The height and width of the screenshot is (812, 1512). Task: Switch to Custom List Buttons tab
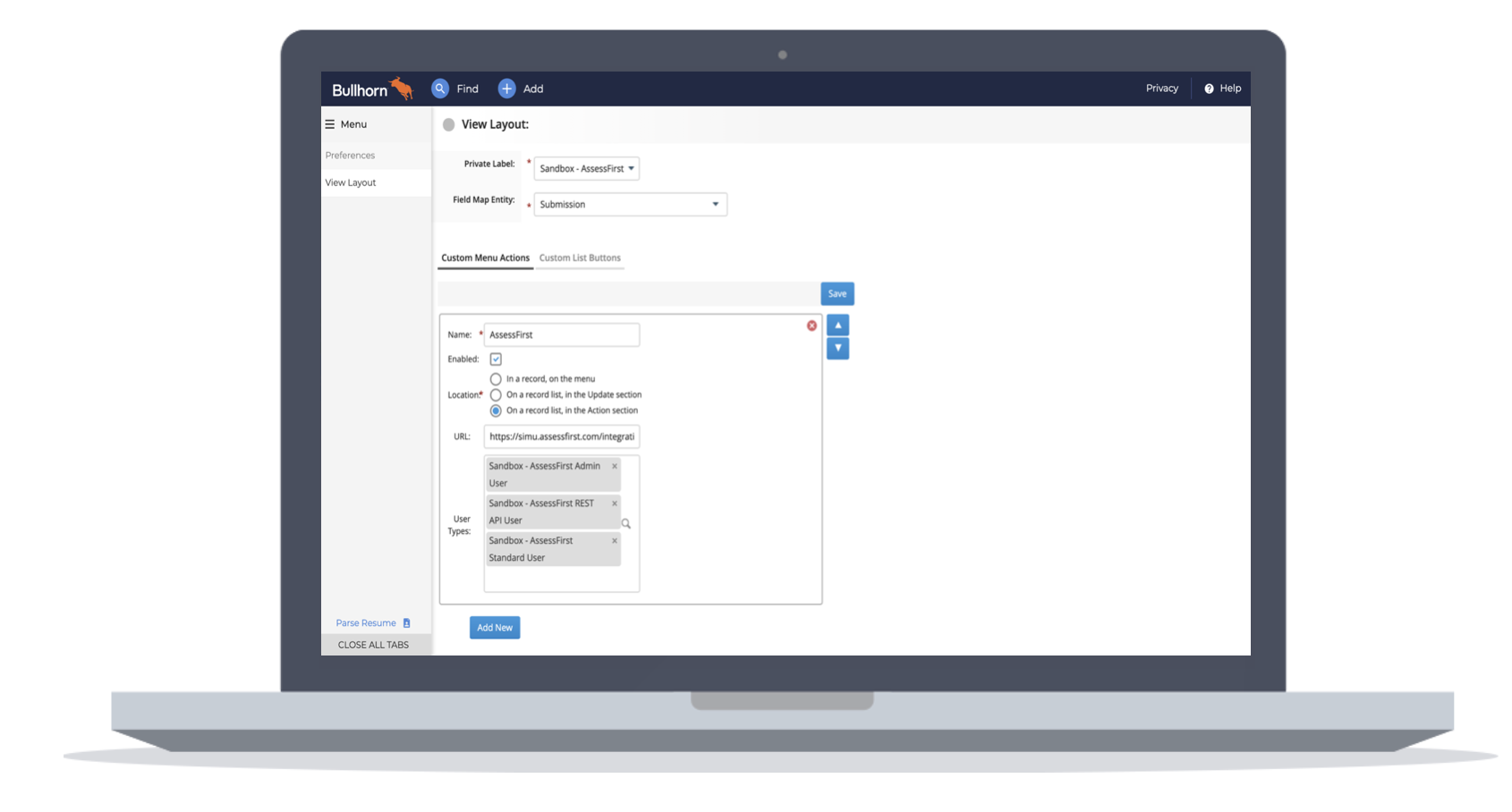(580, 258)
